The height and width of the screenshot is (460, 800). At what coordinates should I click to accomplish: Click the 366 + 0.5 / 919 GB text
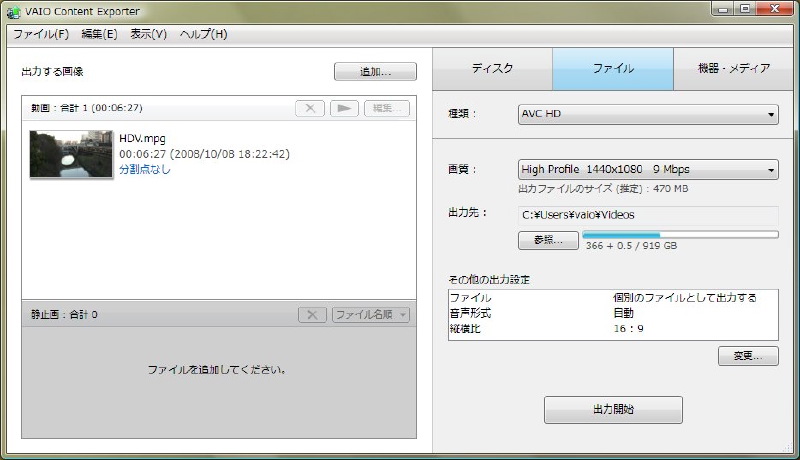631,246
